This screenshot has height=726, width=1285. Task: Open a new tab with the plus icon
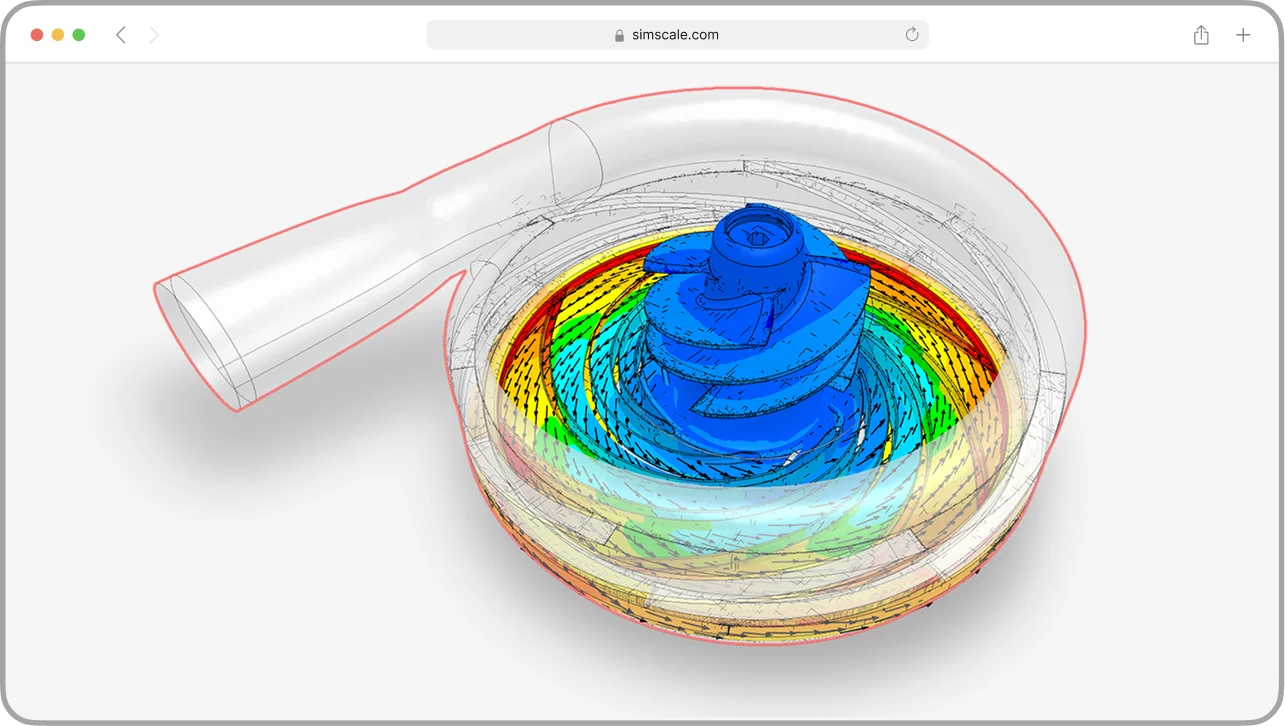coord(1243,34)
